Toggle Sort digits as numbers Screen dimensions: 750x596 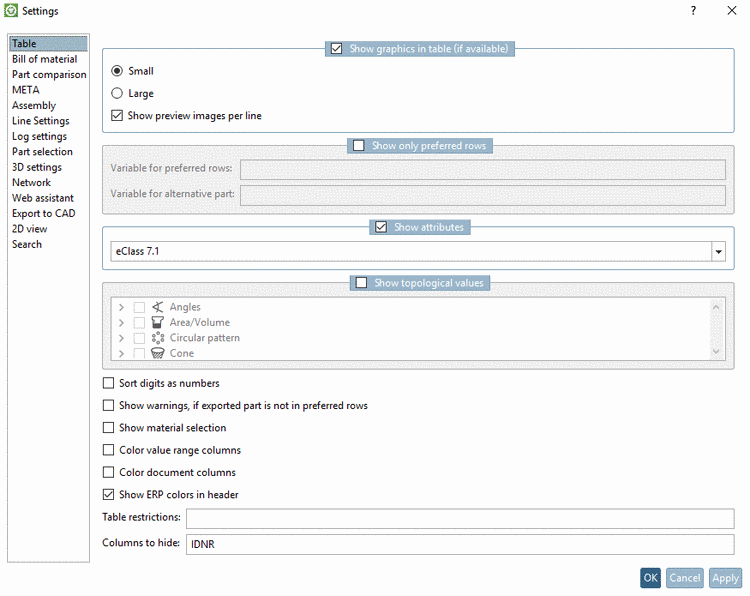pos(109,383)
